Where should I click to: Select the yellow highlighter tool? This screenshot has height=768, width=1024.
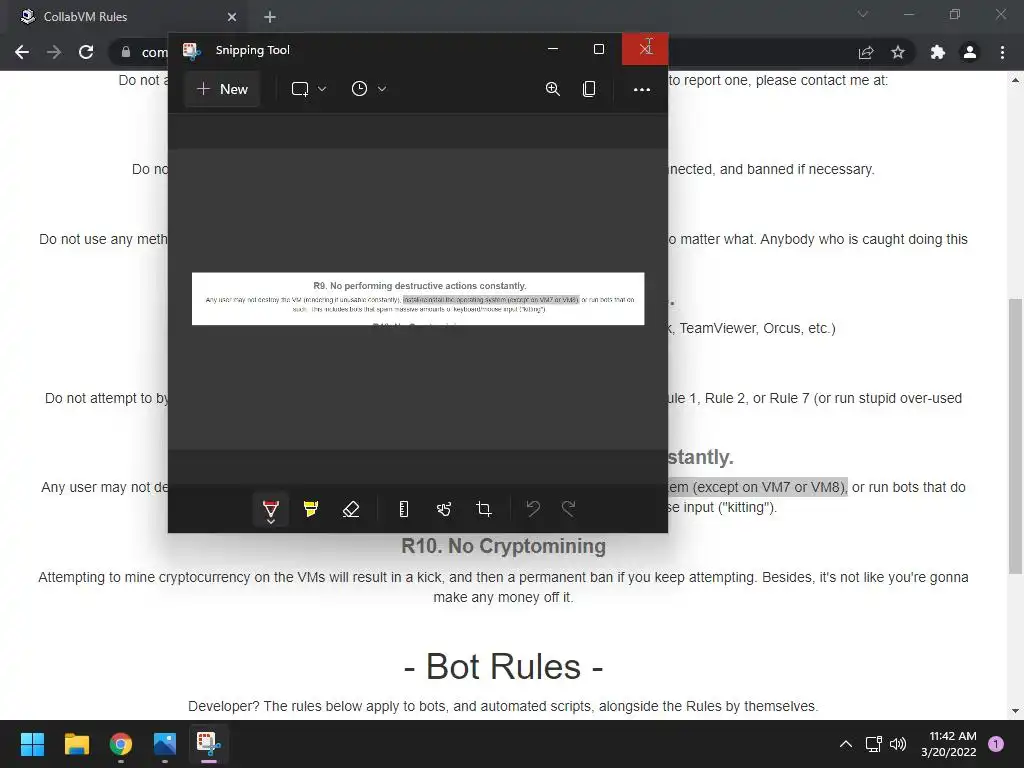[x=311, y=509]
